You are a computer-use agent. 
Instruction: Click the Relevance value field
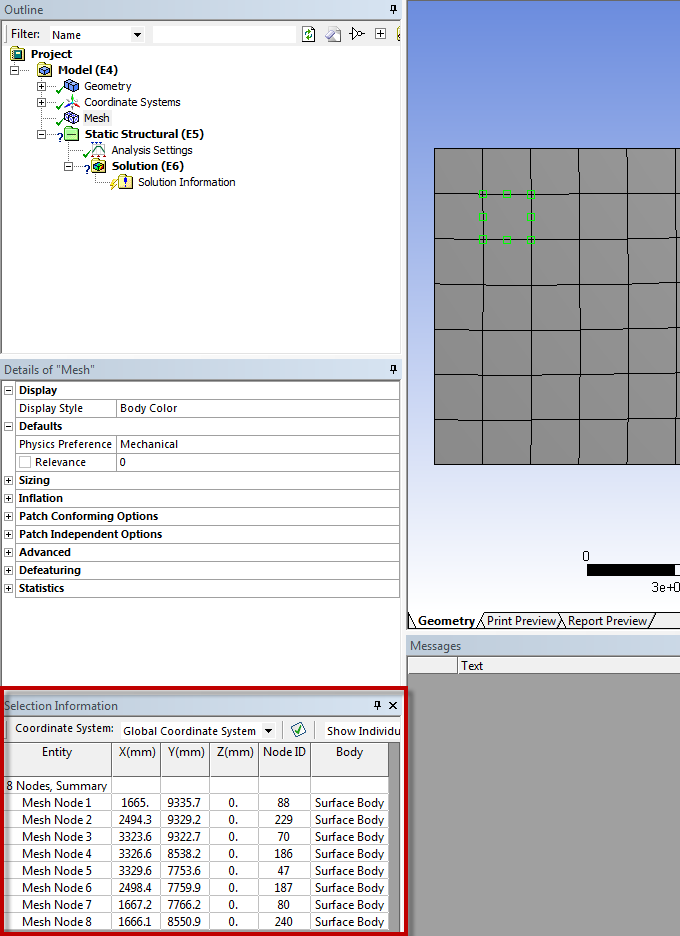coord(257,462)
